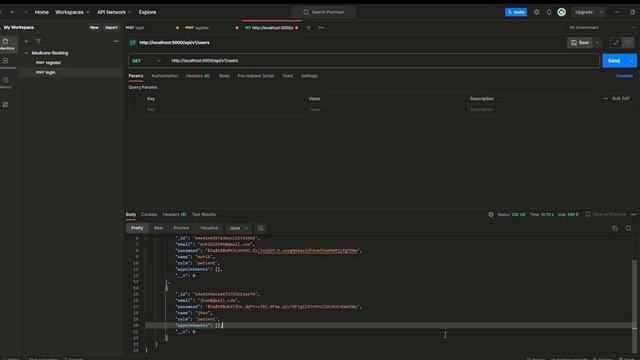Open the Tests tab
This screenshot has width=640, height=360.
tap(287, 76)
